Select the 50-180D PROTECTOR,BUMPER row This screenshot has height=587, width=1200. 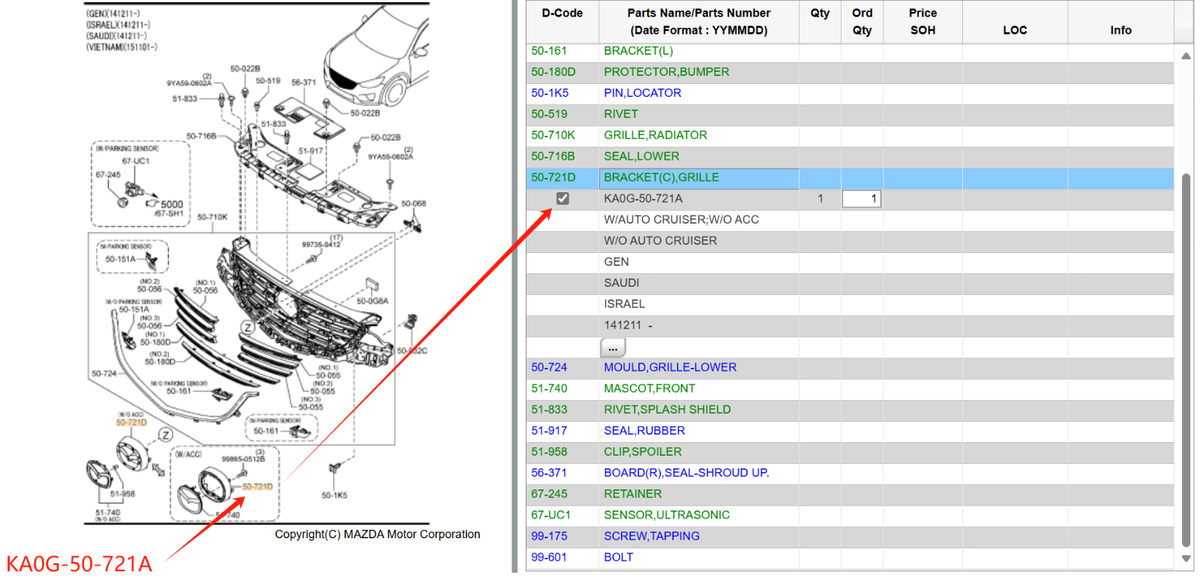click(850, 72)
